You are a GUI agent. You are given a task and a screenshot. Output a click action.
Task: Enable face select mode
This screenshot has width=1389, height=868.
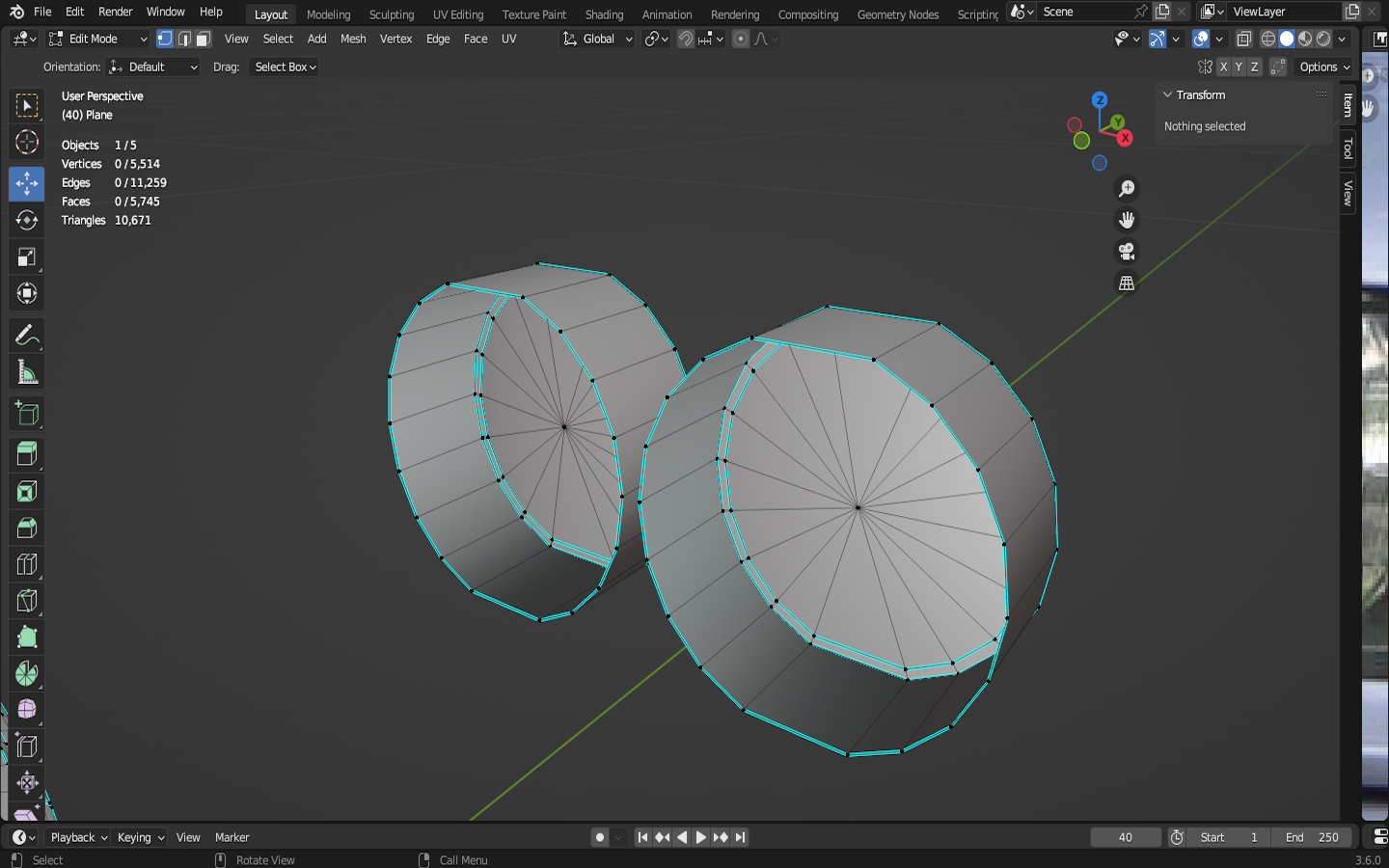coord(203,39)
